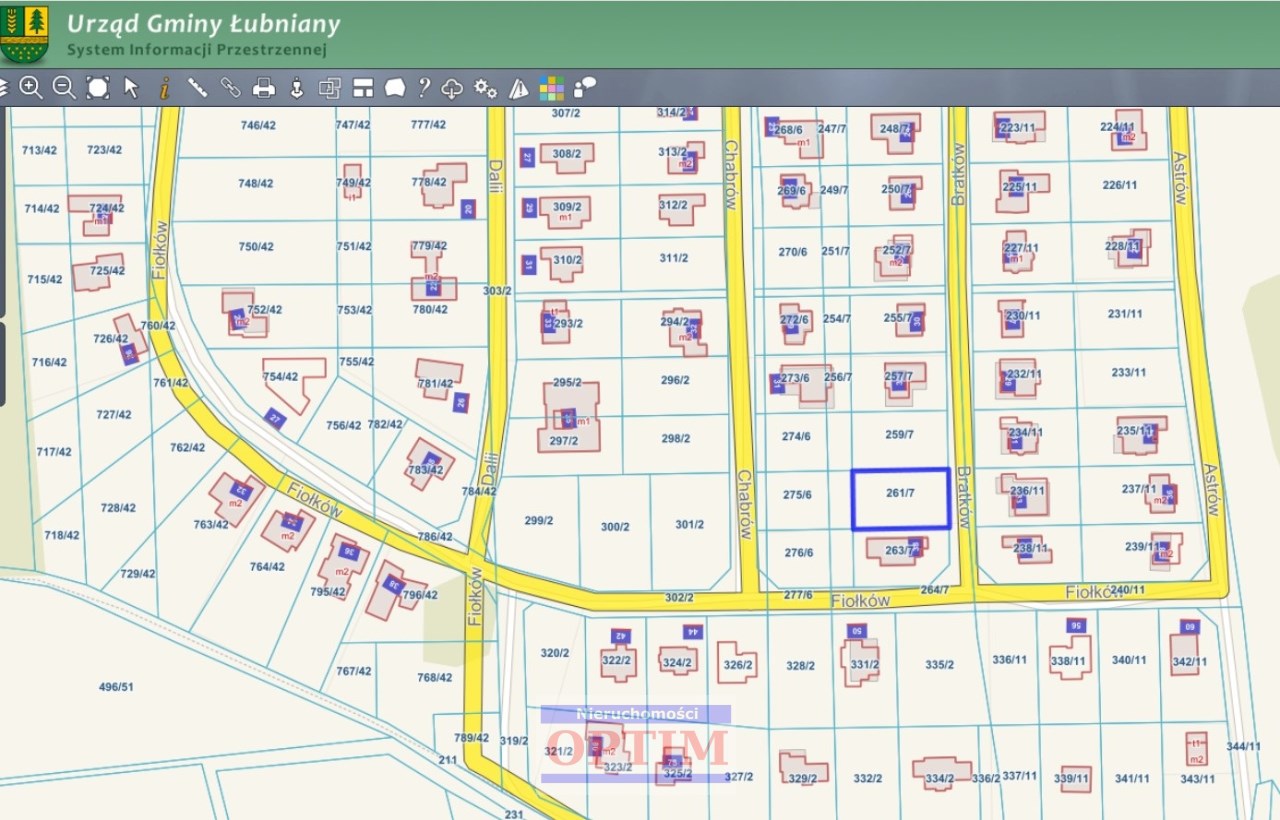Choose the measure ruler tool
The height and width of the screenshot is (820, 1280).
click(x=197, y=87)
